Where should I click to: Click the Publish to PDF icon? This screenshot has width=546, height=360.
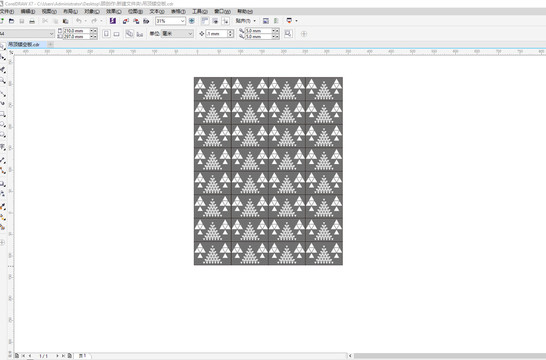click(x=146, y=21)
